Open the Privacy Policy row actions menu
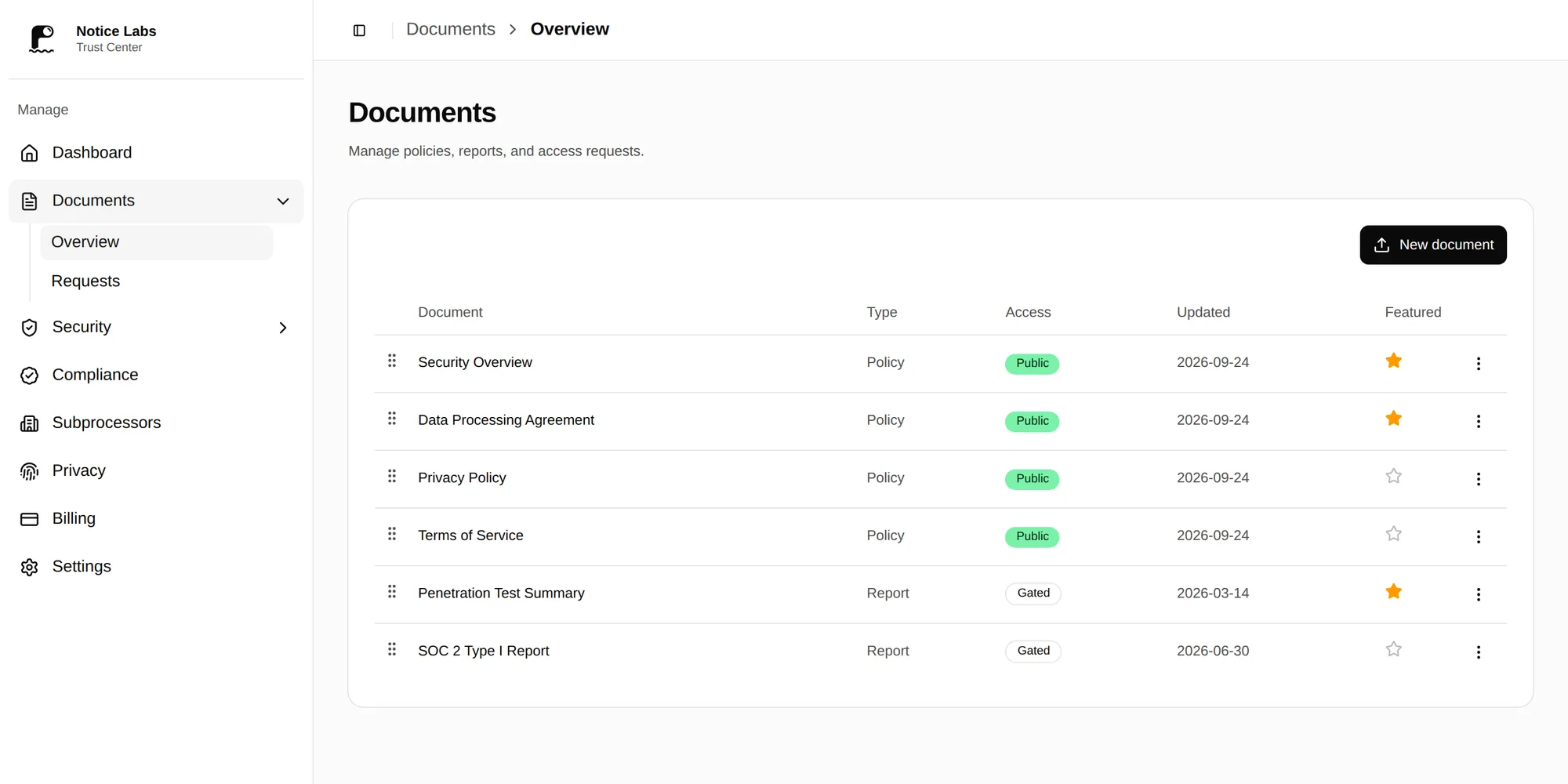Viewport: 1568px width, 784px height. click(1479, 479)
